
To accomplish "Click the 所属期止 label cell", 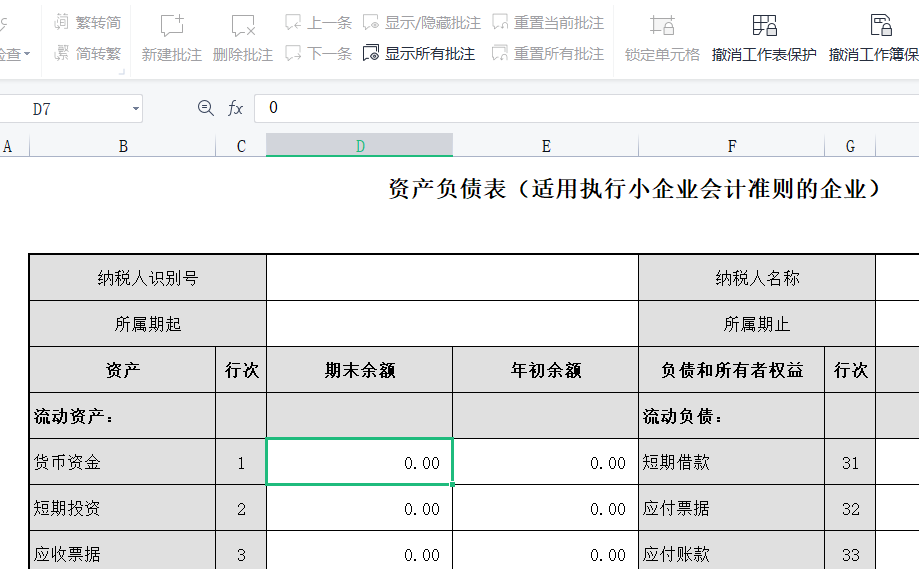I will point(757,323).
